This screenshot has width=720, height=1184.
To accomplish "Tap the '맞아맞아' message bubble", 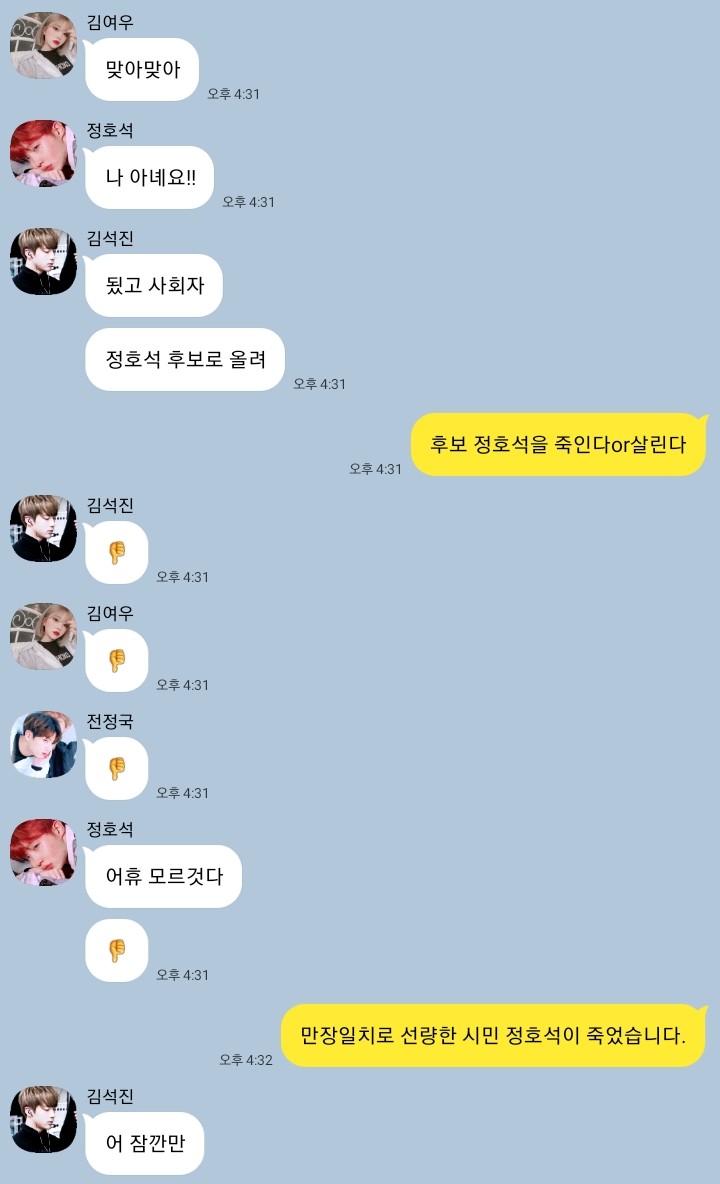I will 142,69.
